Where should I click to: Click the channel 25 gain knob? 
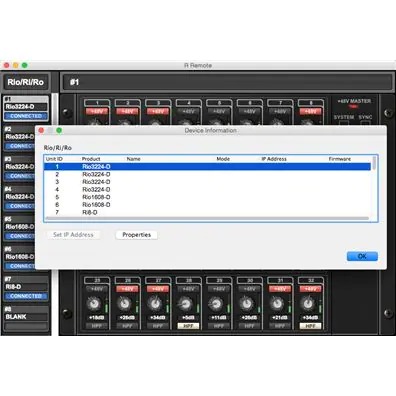(x=94, y=304)
